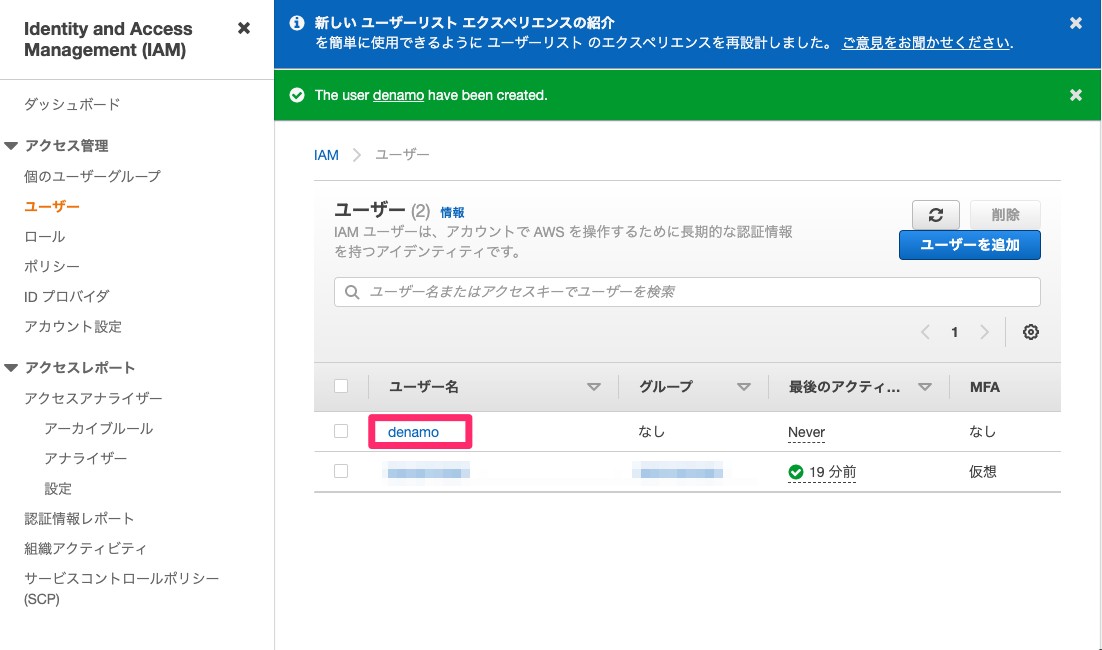
Task: Check the second user's row checkbox
Action: 341,472
